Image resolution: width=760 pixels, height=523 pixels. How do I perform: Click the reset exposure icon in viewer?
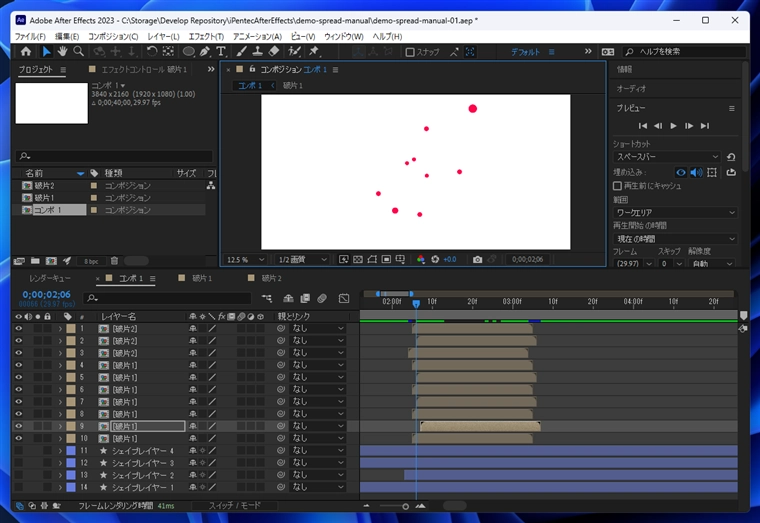435,259
